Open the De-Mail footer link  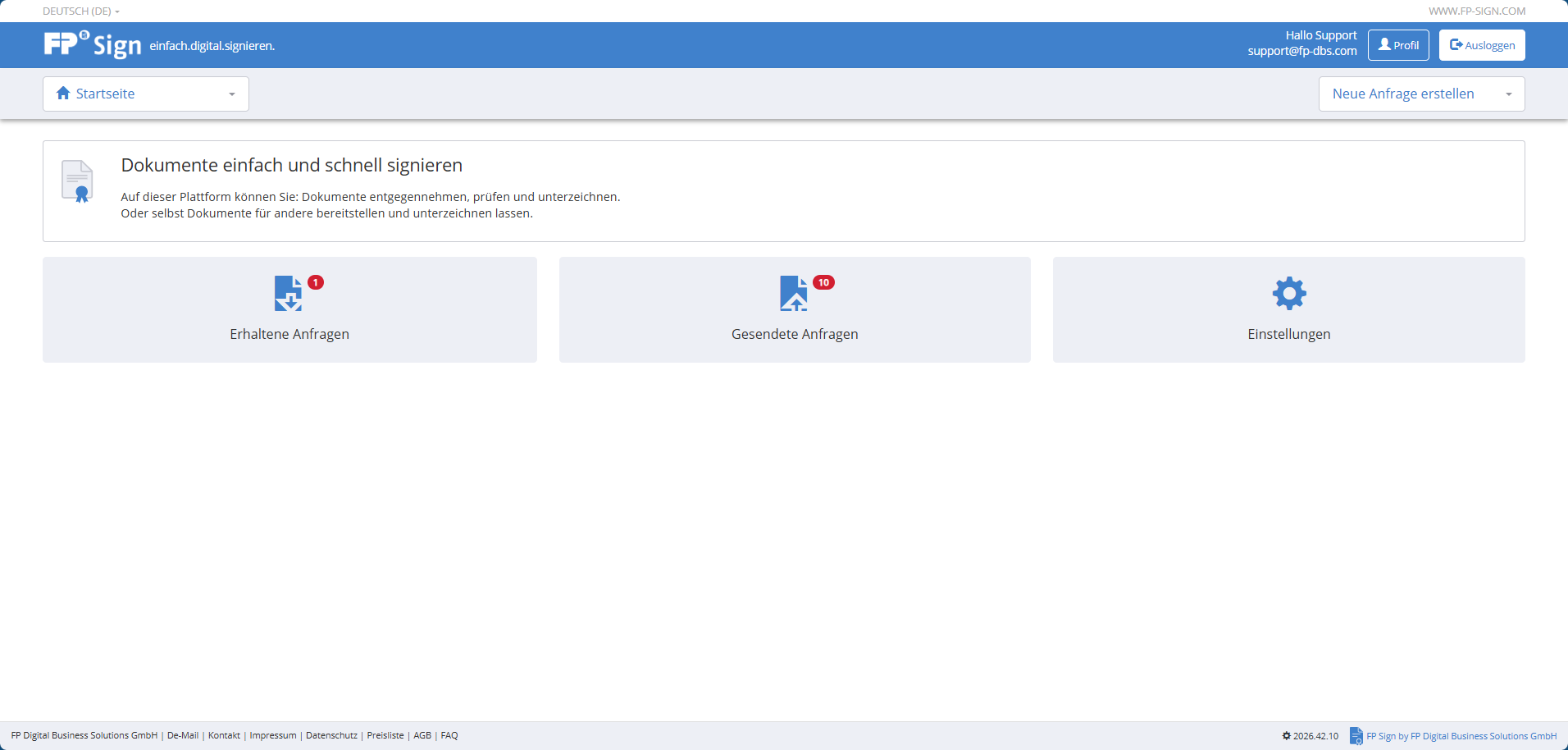click(x=183, y=735)
